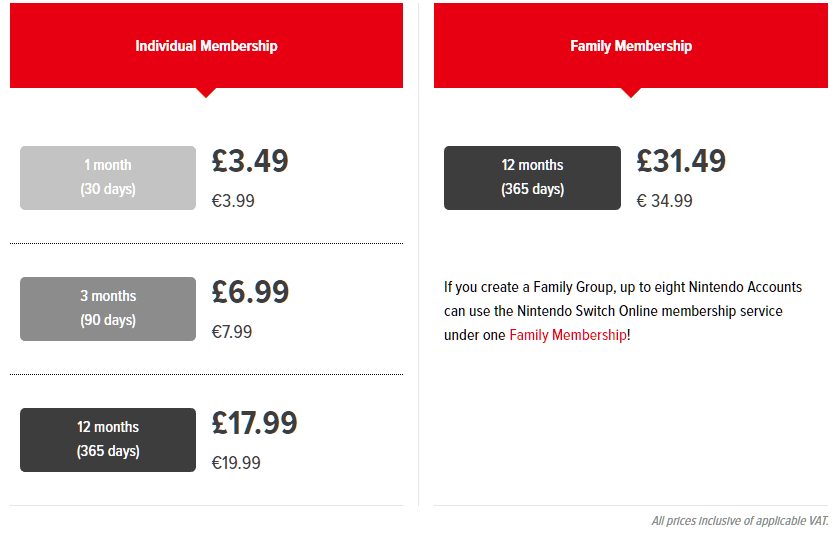Viewport: 837px width, 534px height.
Task: Click the £31.49 family price
Action: point(681,161)
